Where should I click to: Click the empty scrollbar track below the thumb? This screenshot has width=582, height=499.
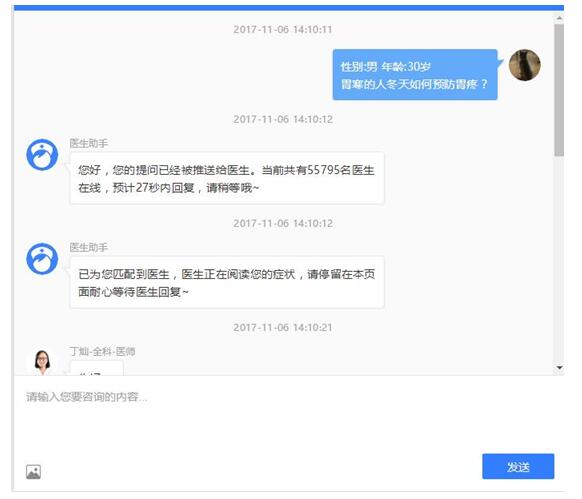[x=559, y=260]
